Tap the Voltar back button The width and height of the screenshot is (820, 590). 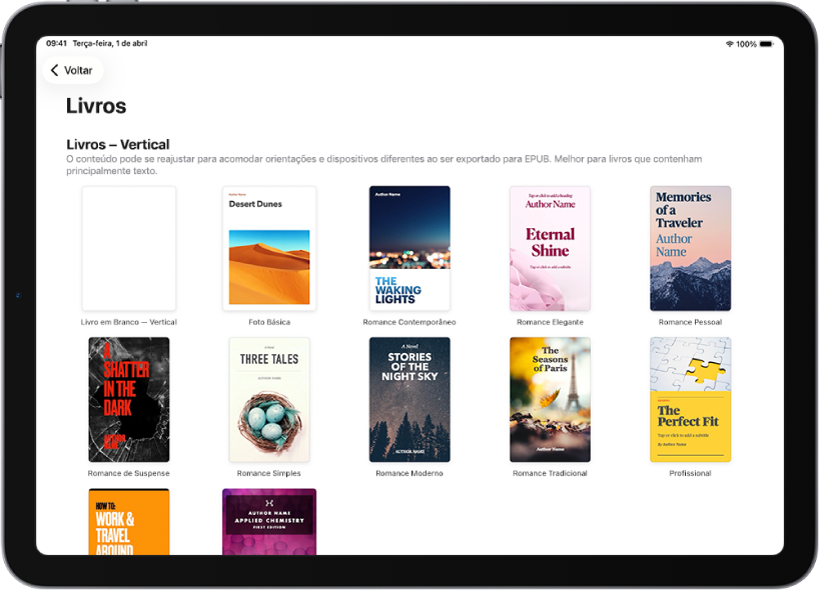coord(73,70)
